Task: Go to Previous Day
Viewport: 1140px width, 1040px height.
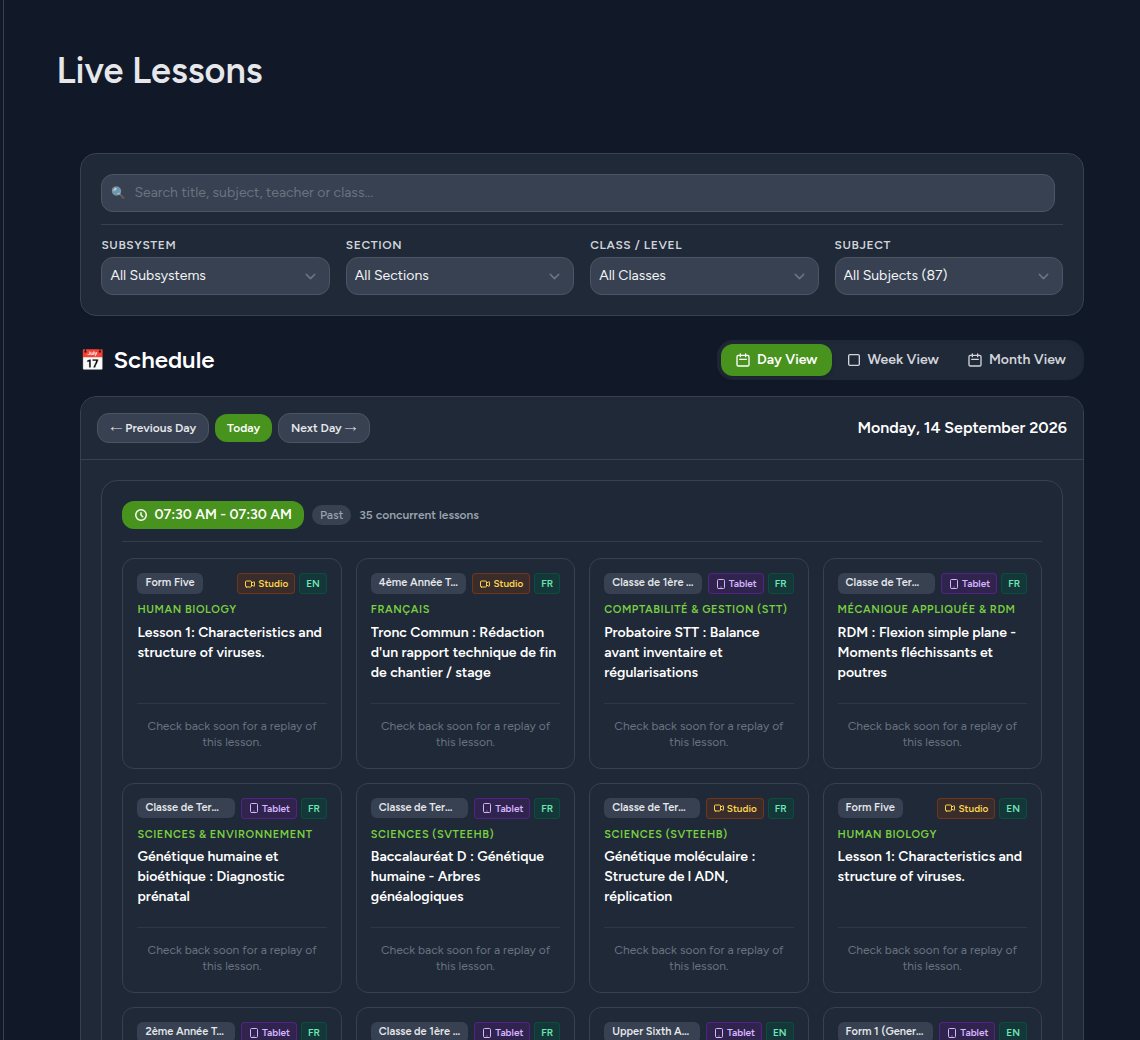Action: (x=153, y=428)
